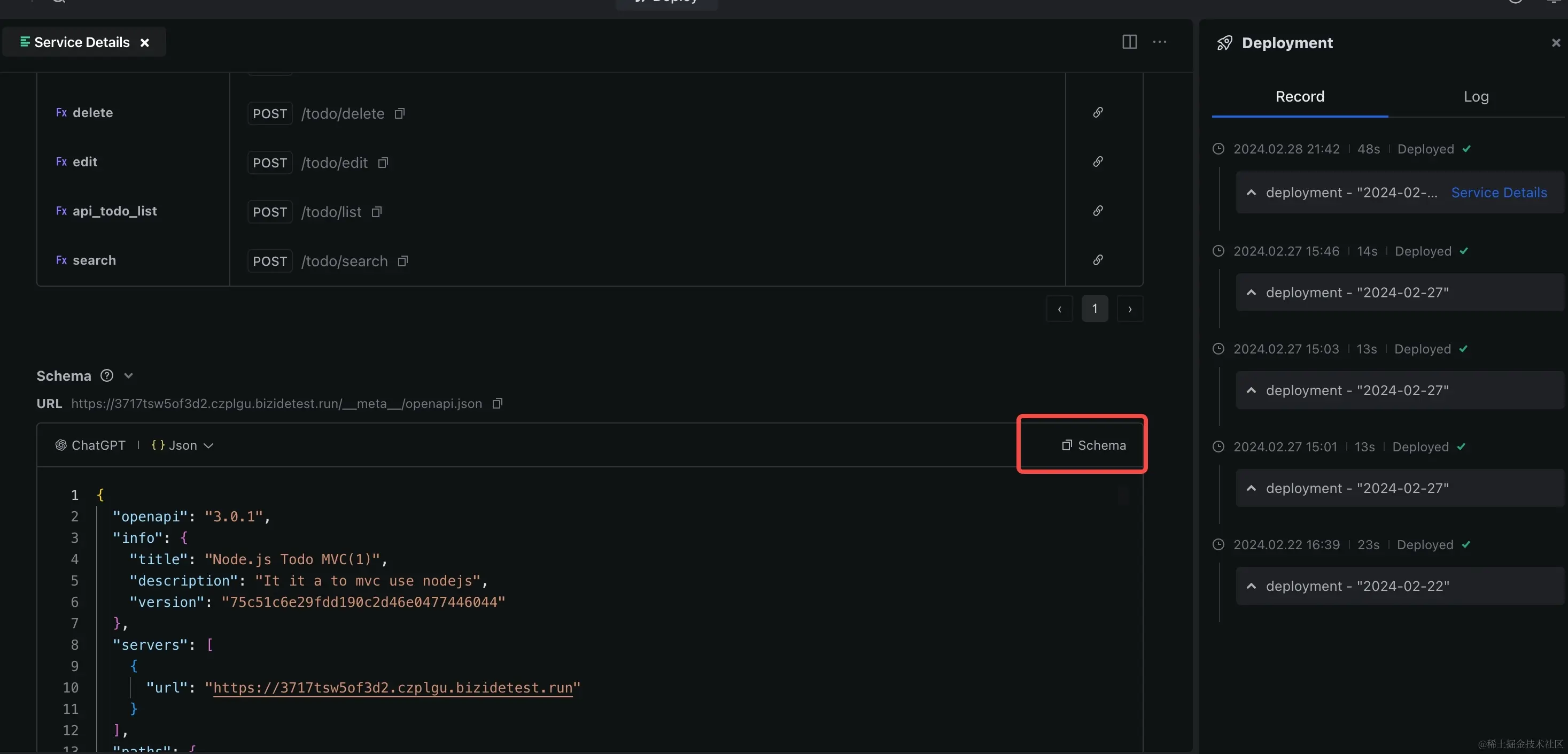Click page number 1 in pagination

pyautogui.click(x=1095, y=309)
